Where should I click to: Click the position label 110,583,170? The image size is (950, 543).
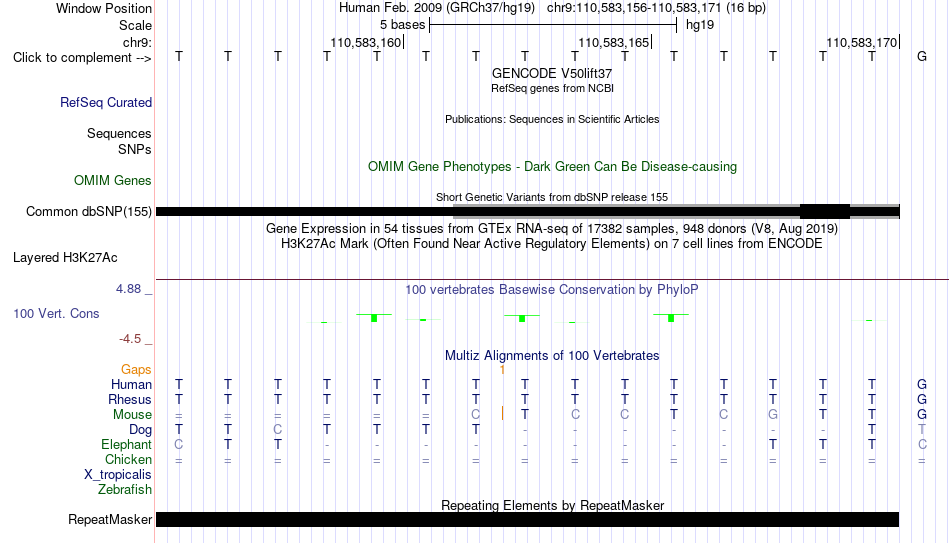(862, 42)
